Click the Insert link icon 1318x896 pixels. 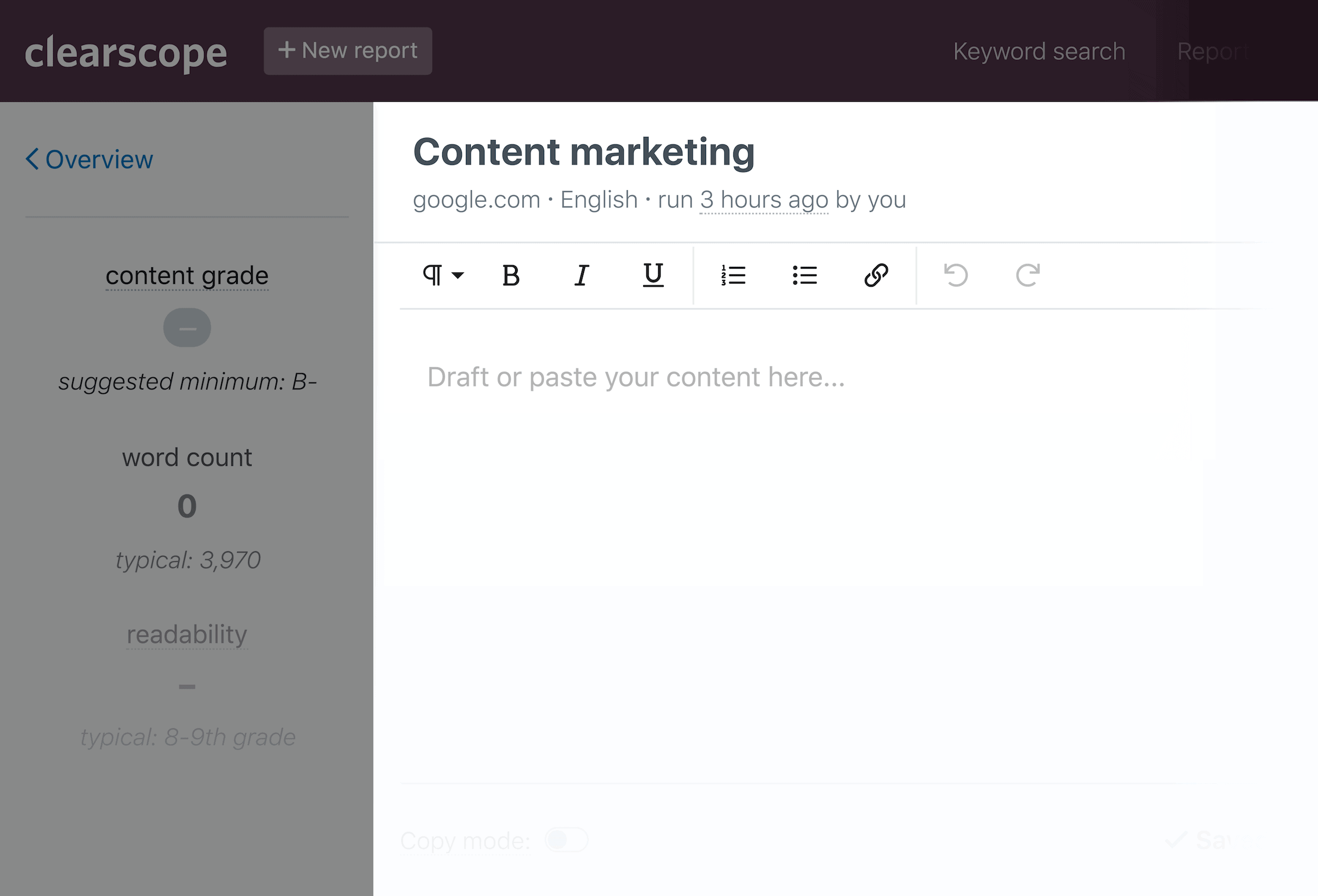(x=877, y=276)
